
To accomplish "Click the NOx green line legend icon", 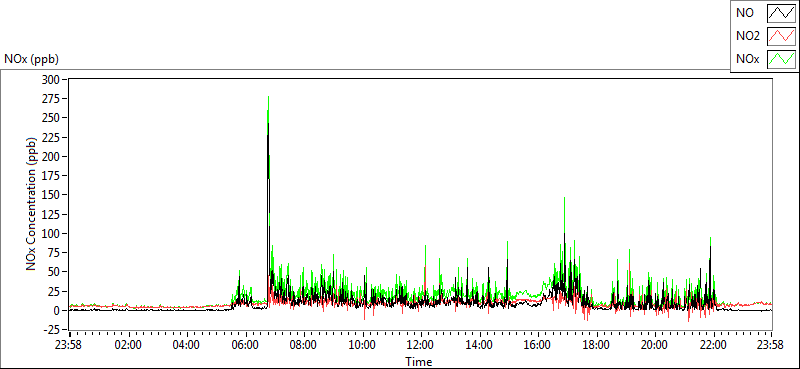I will [781, 60].
